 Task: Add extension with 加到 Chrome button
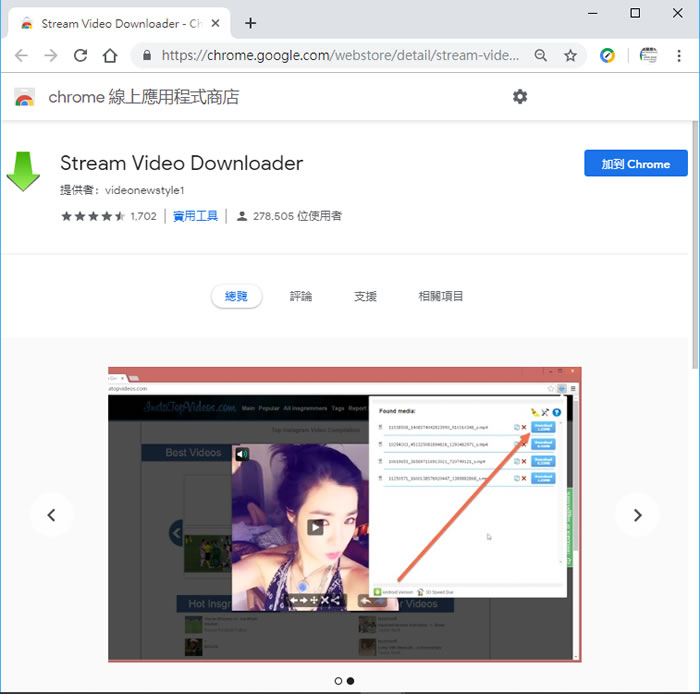click(635, 163)
